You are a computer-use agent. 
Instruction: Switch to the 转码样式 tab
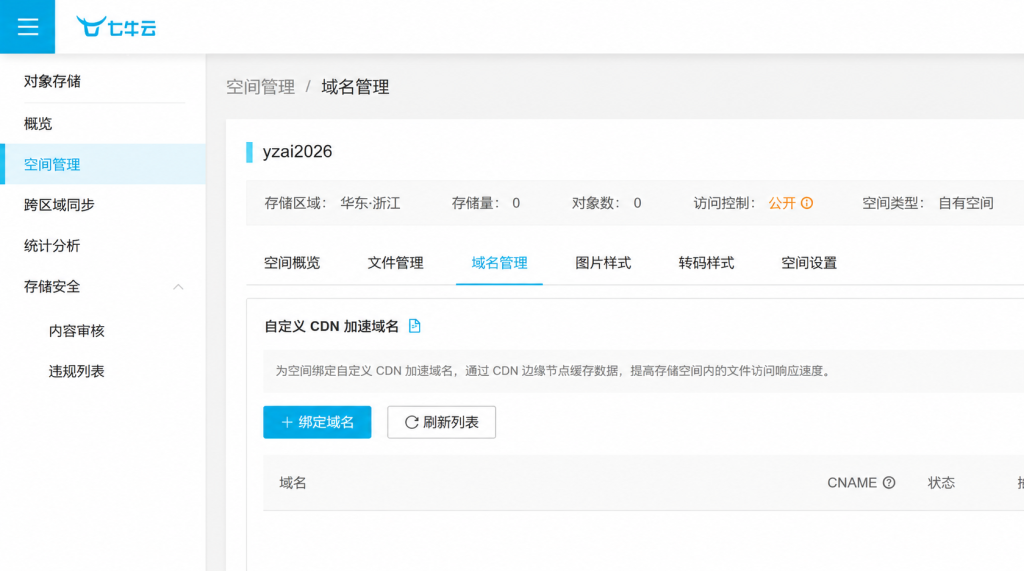coord(706,263)
